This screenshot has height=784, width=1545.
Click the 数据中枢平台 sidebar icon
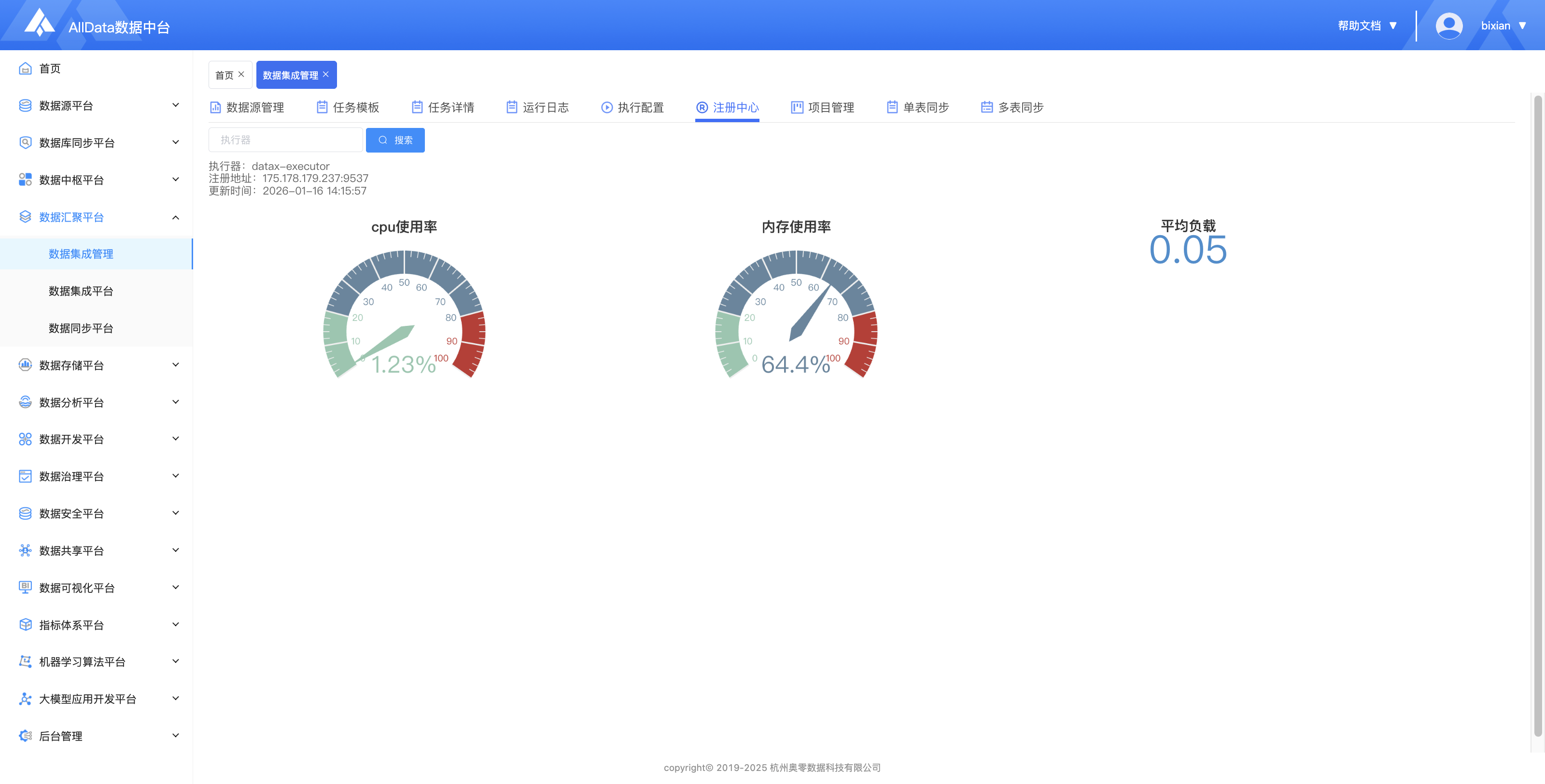coord(25,180)
